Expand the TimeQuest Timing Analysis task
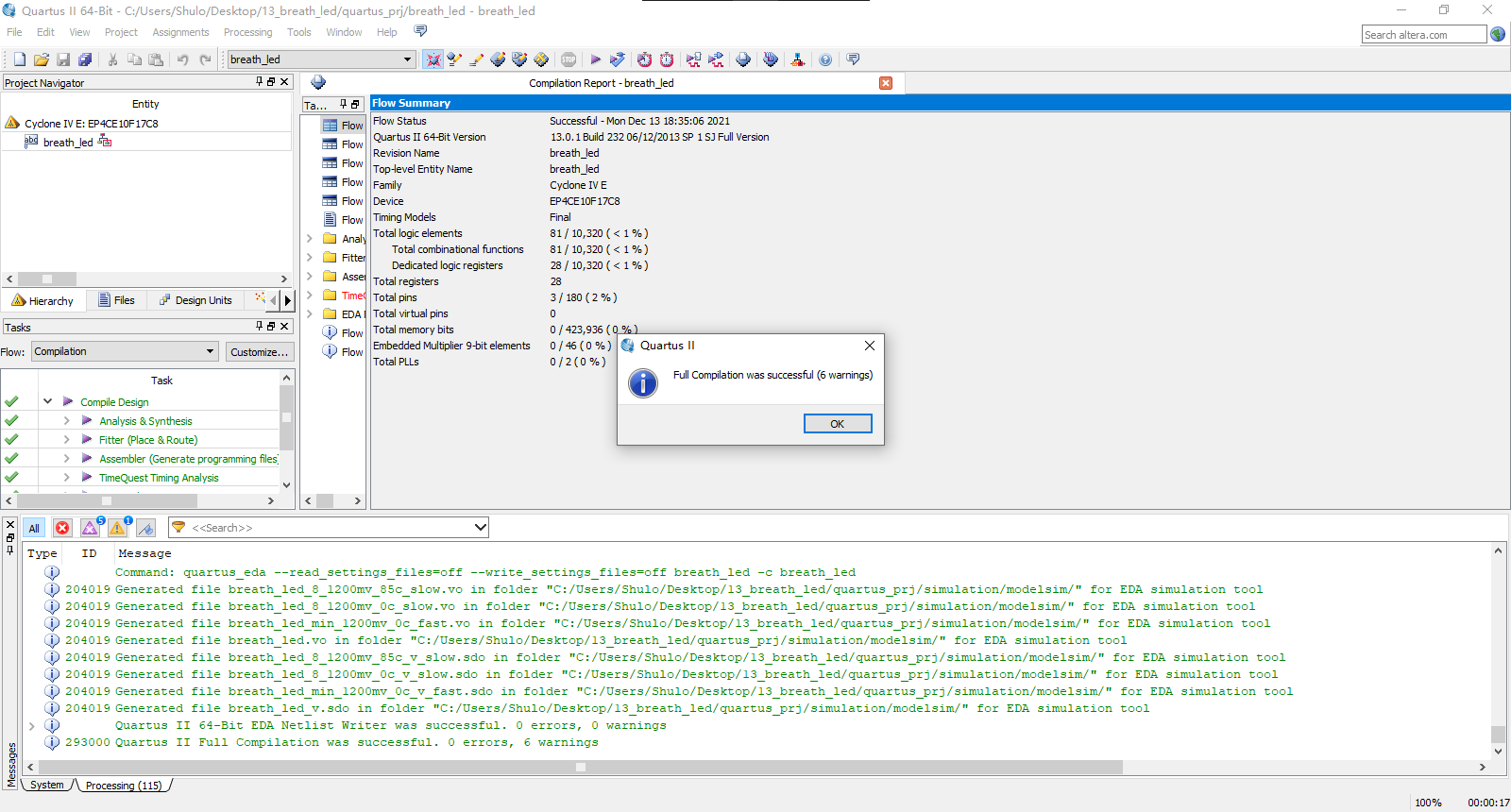The height and width of the screenshot is (812, 1511). point(66,477)
